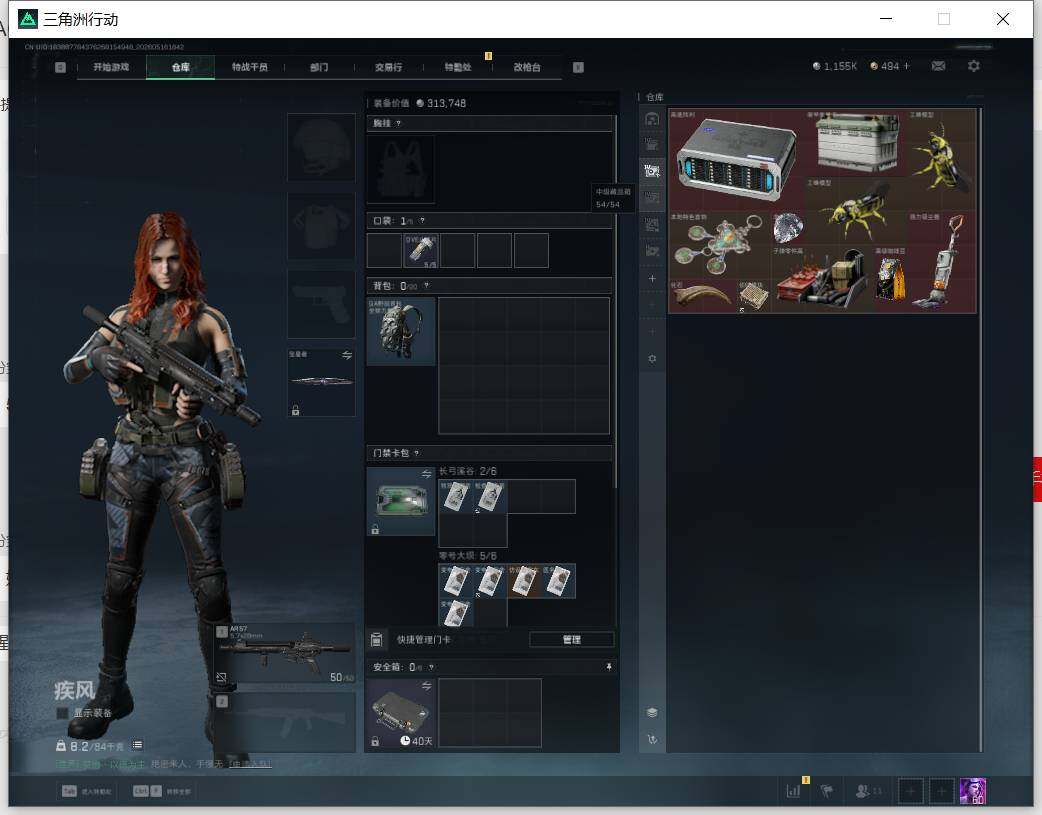Select the second keycard under 长弓溪谷
Image resolution: width=1042 pixels, height=815 pixels.
(490, 497)
